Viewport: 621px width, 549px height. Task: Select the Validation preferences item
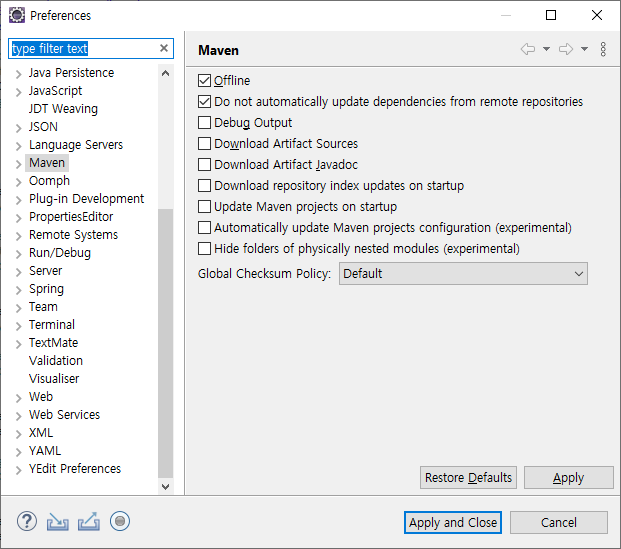(x=56, y=360)
